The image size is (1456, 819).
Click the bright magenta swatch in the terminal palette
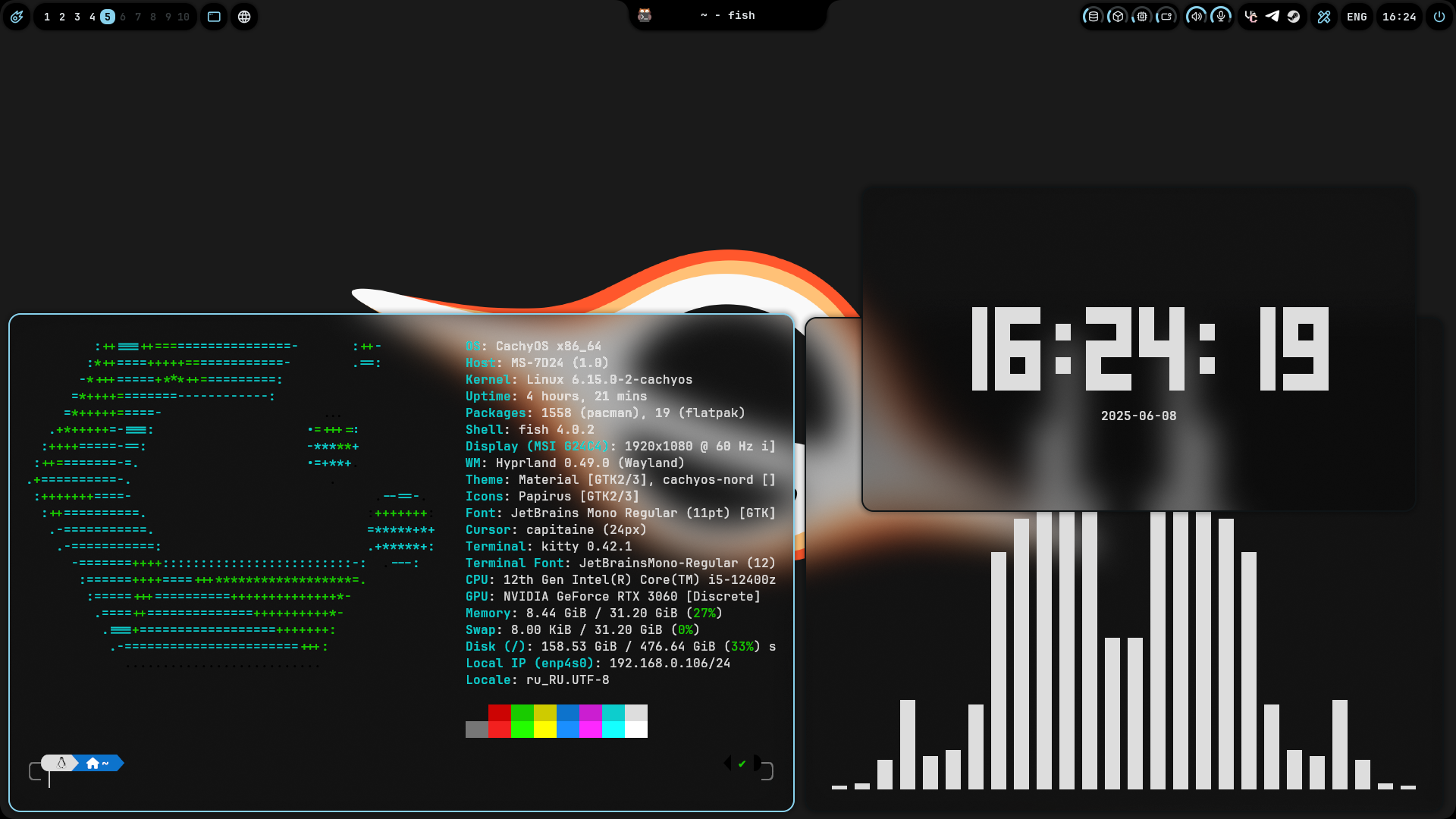click(591, 730)
